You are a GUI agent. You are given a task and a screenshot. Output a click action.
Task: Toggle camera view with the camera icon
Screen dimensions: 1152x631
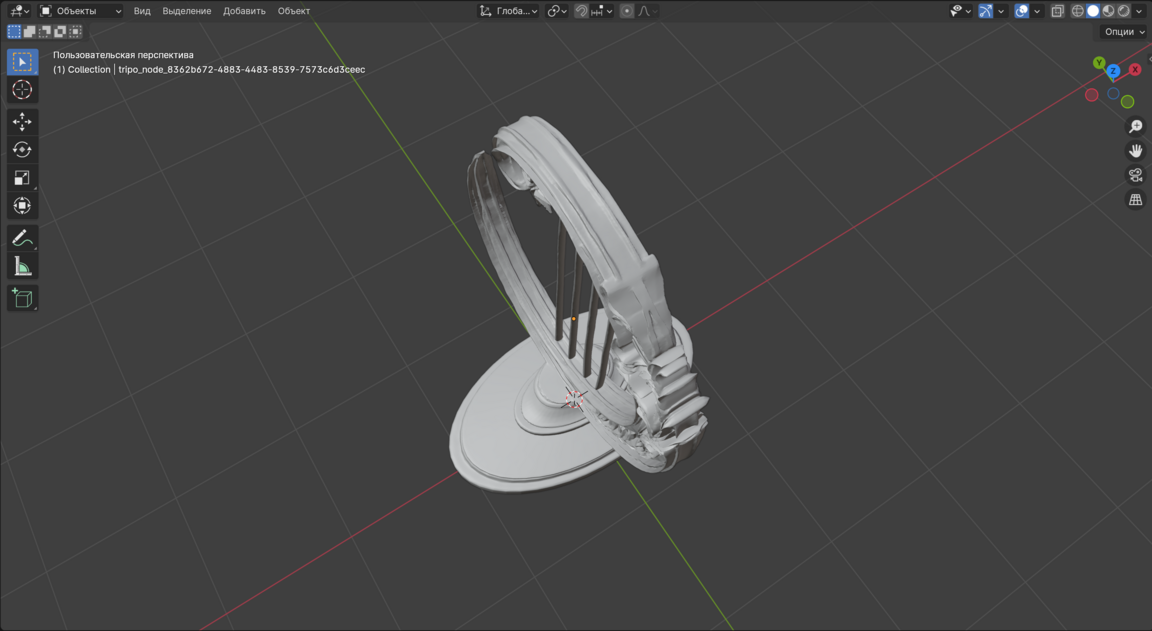1135,175
